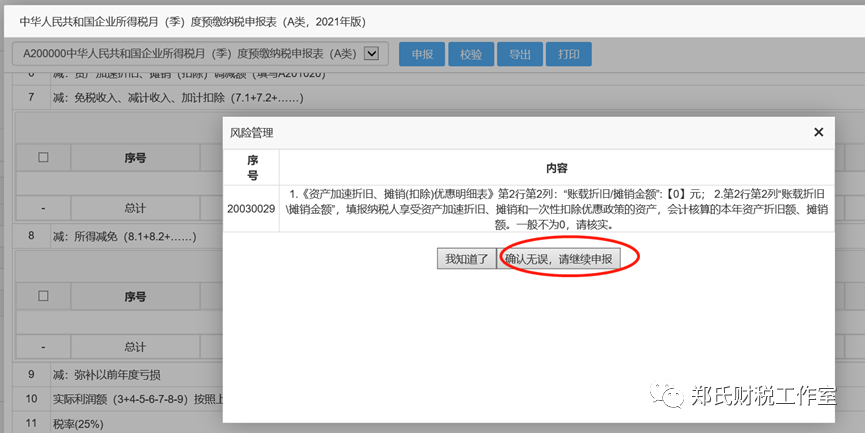
Task: Select sequence number 20030029 cell
Action: (x=251, y=209)
